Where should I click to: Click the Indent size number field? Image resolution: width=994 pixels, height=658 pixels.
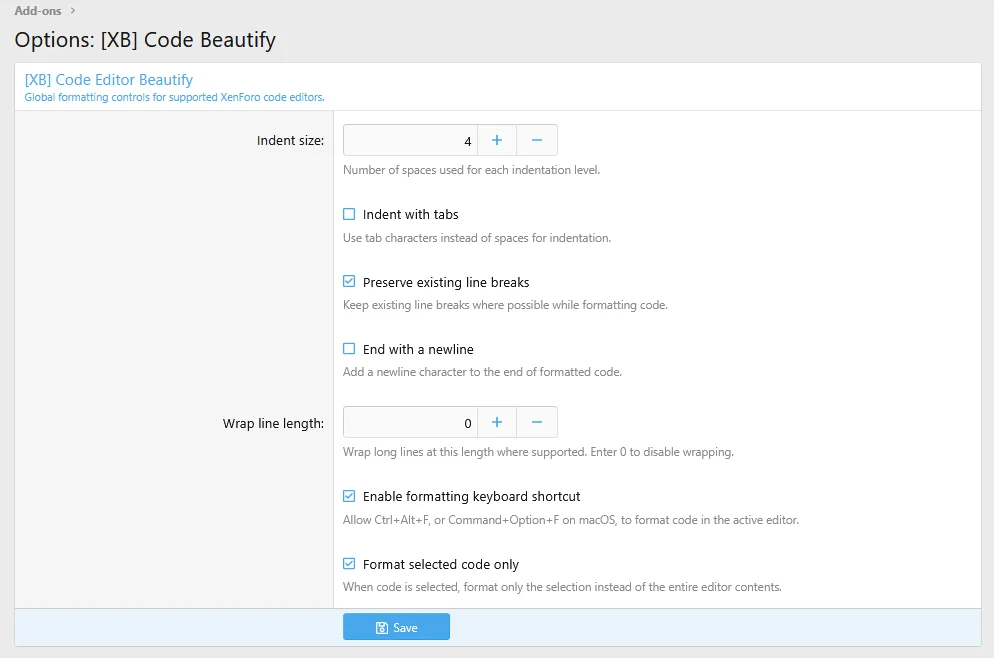[x=410, y=140]
